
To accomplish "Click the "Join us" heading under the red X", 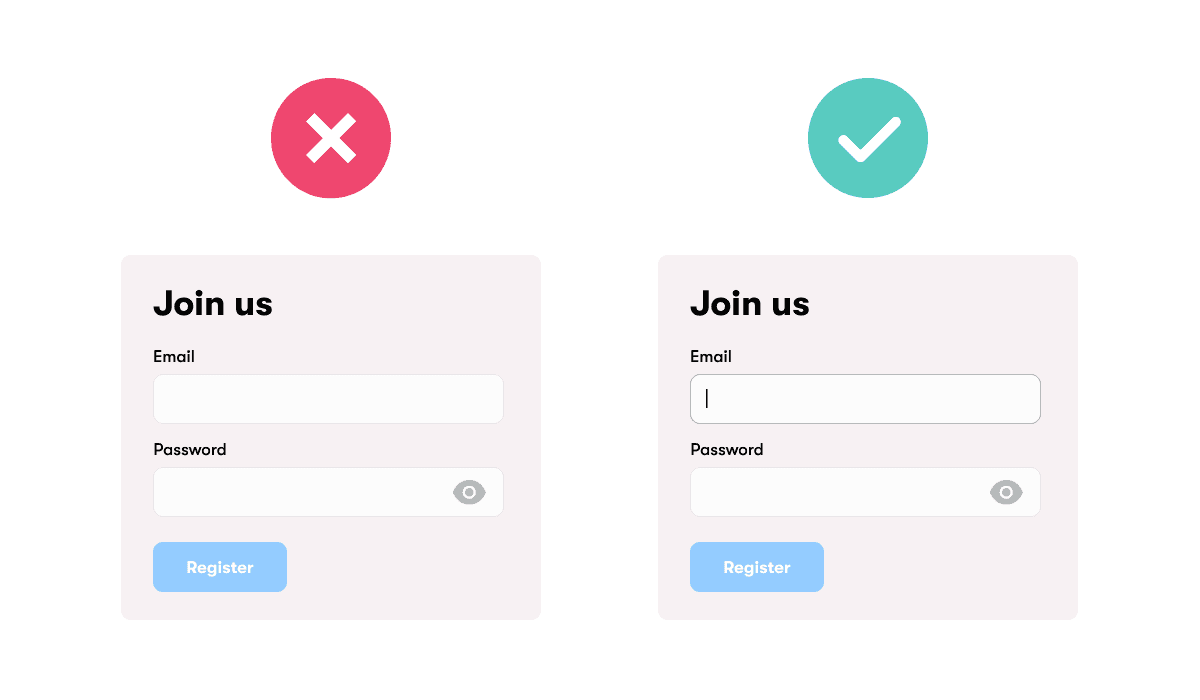I will pos(213,304).
